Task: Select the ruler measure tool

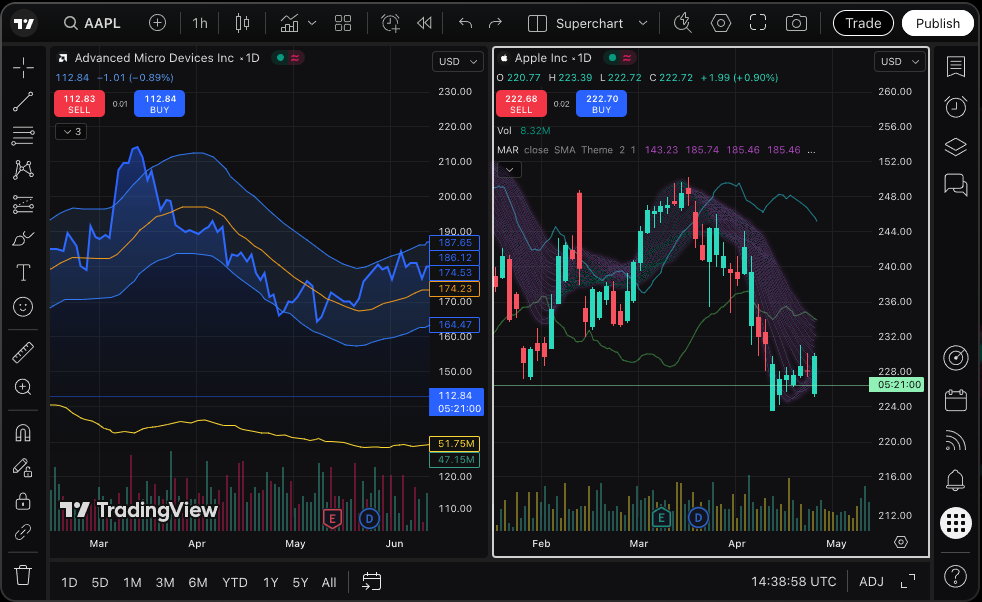Action: click(x=23, y=353)
